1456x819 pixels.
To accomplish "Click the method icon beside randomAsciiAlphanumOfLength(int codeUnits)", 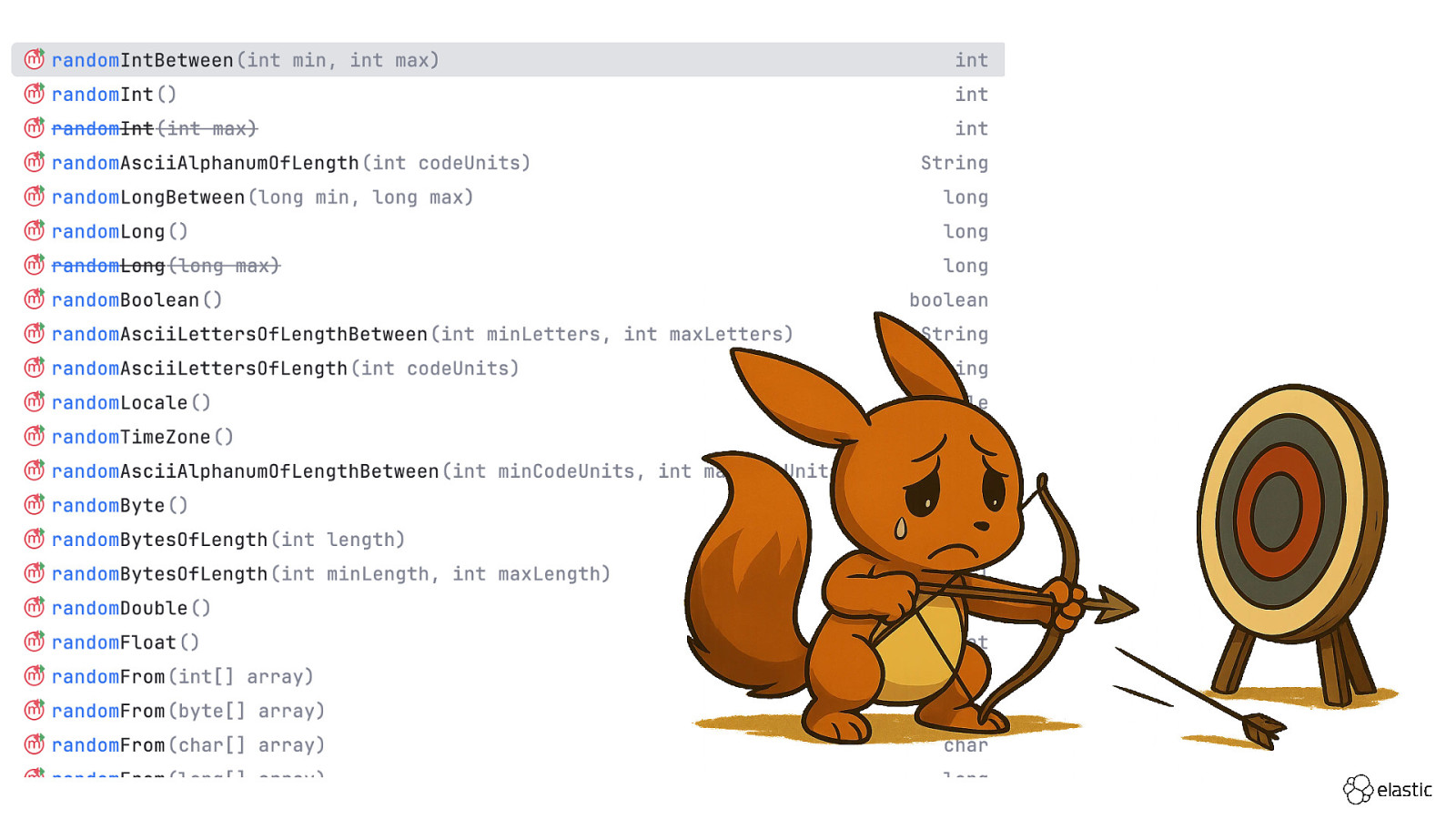I will [35, 162].
